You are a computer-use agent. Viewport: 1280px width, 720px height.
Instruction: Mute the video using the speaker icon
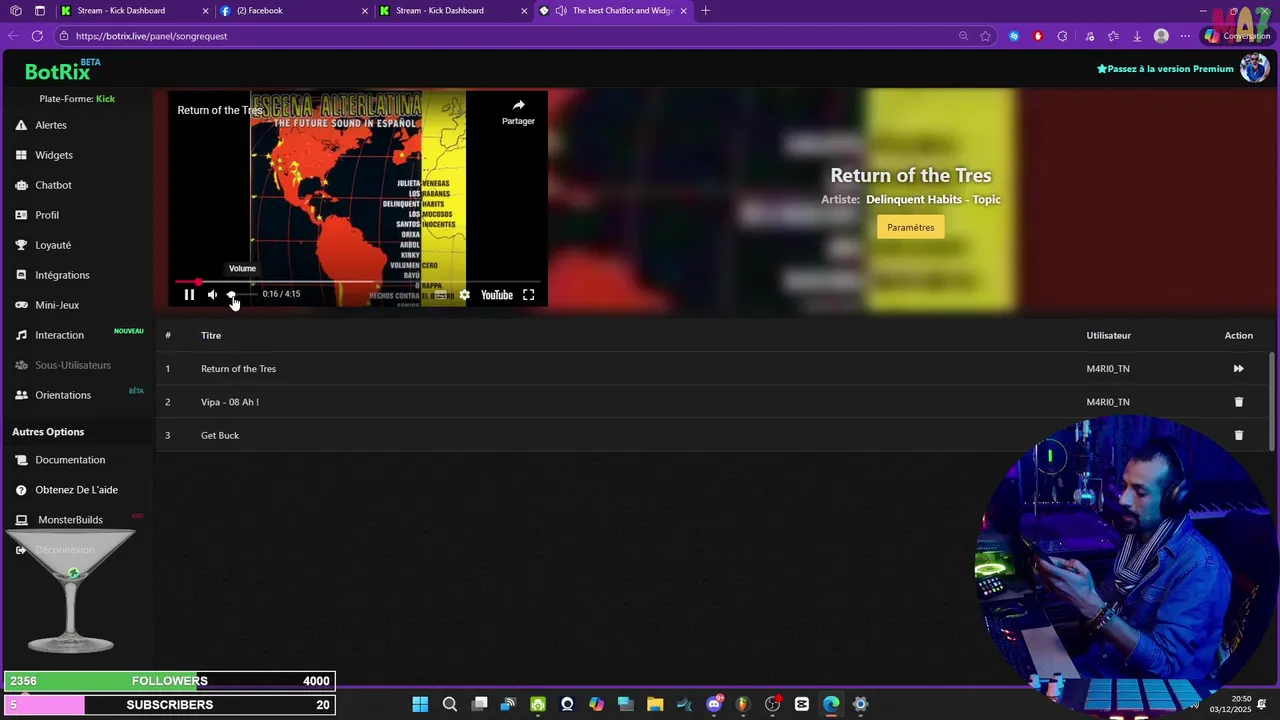[212, 295]
